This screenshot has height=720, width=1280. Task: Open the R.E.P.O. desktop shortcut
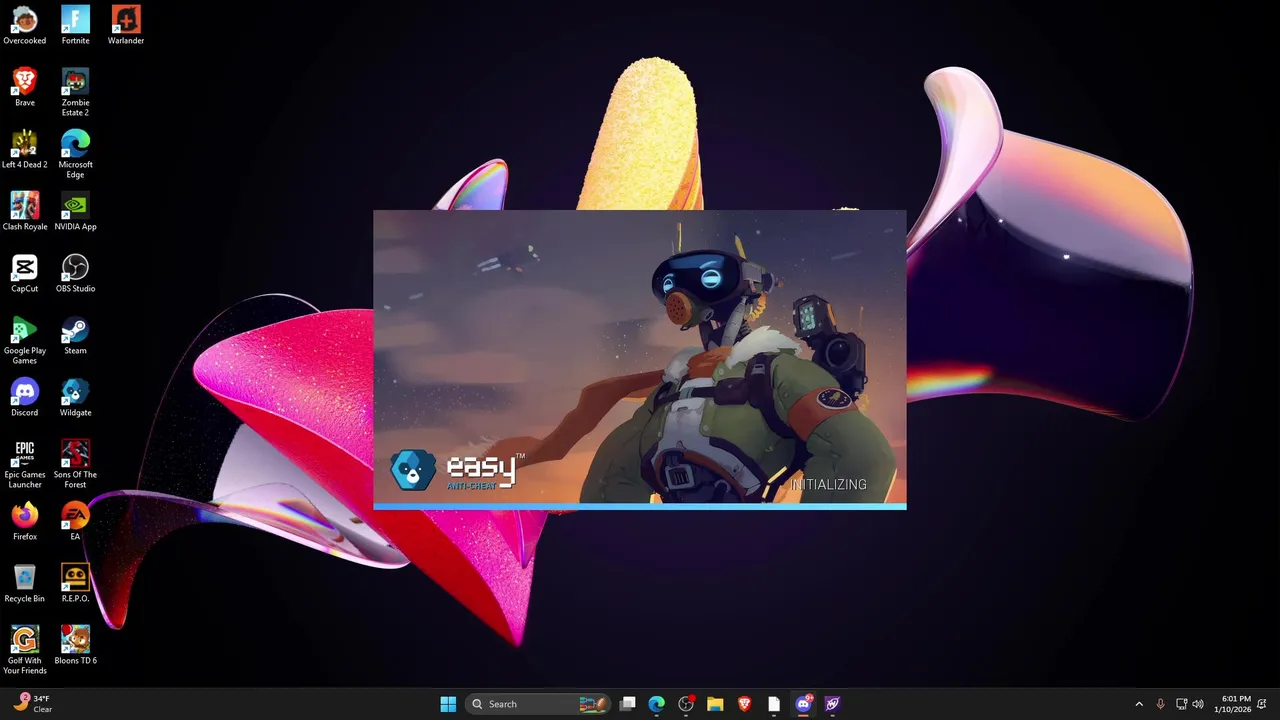(75, 583)
